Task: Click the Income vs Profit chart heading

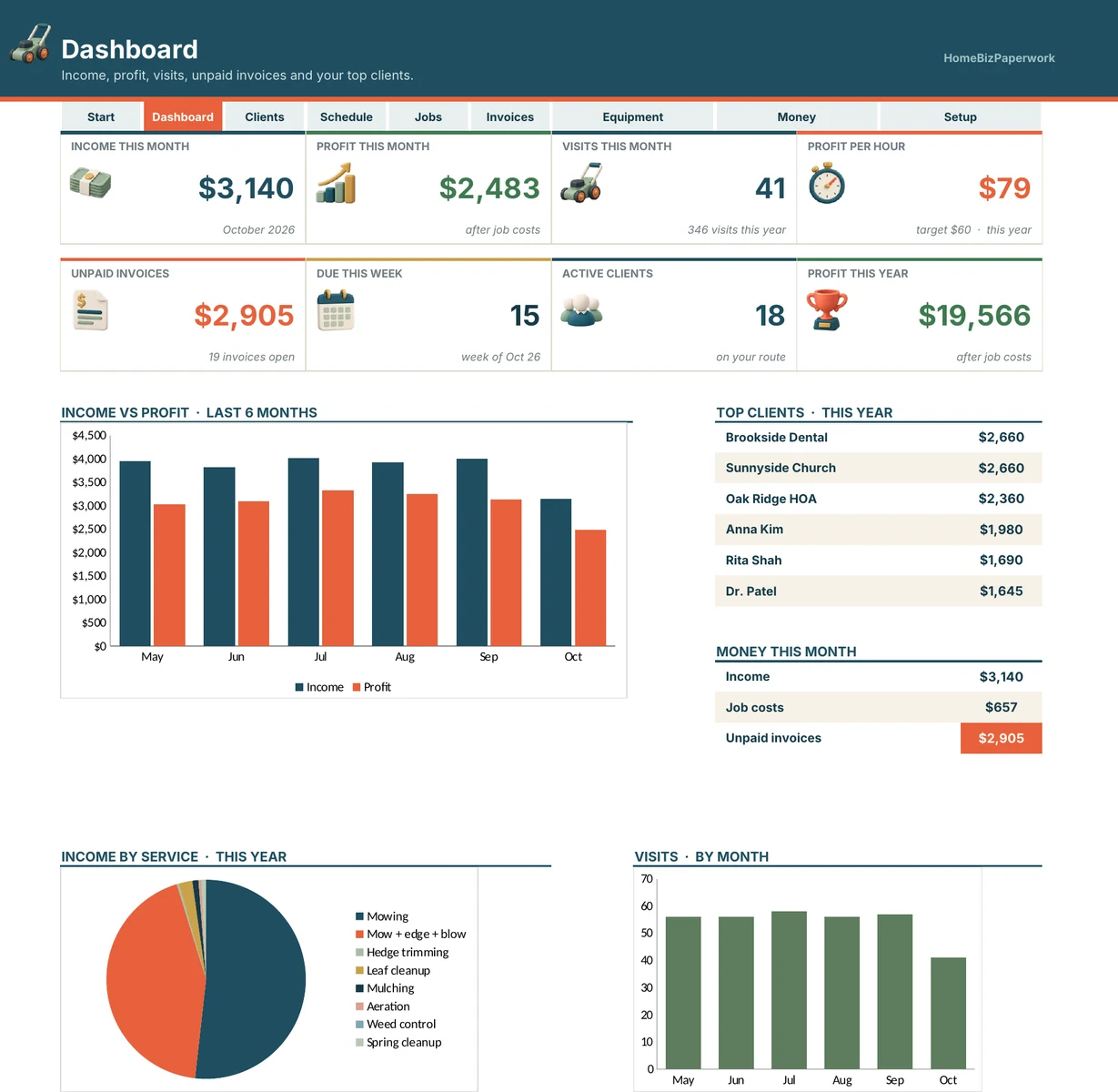Action: 189,412
